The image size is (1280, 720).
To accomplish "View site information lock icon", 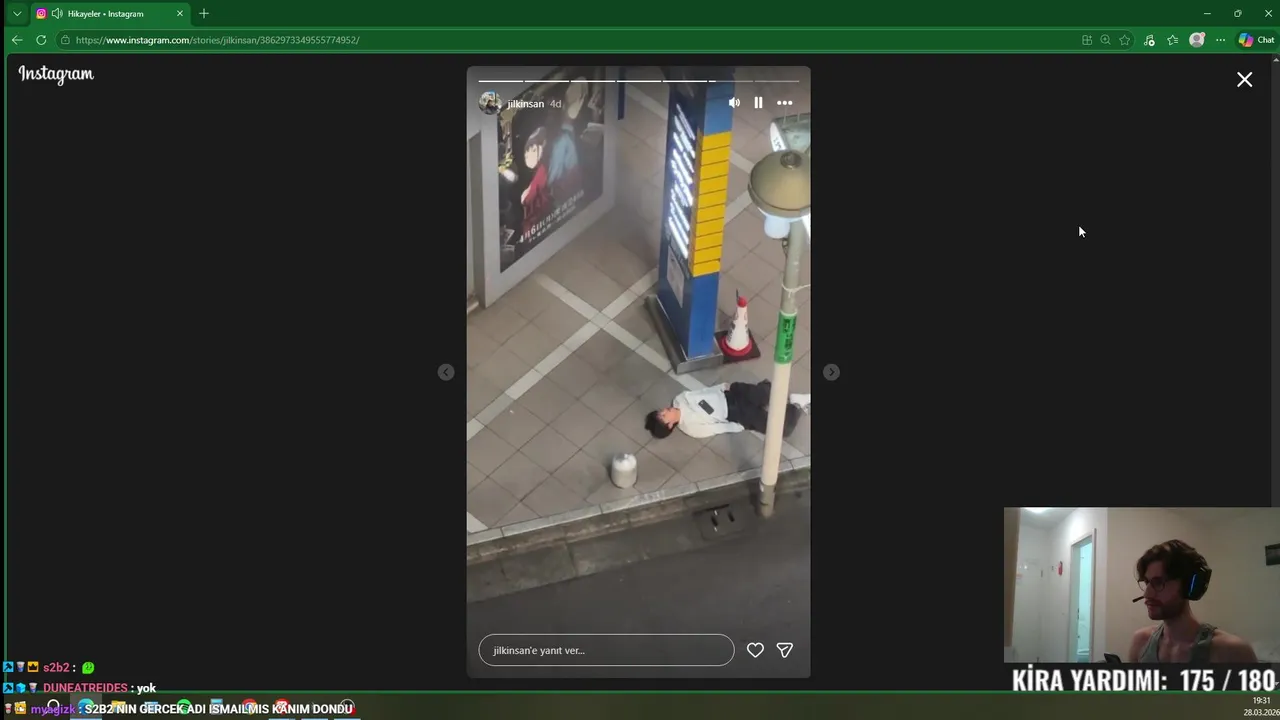I will coord(65,40).
